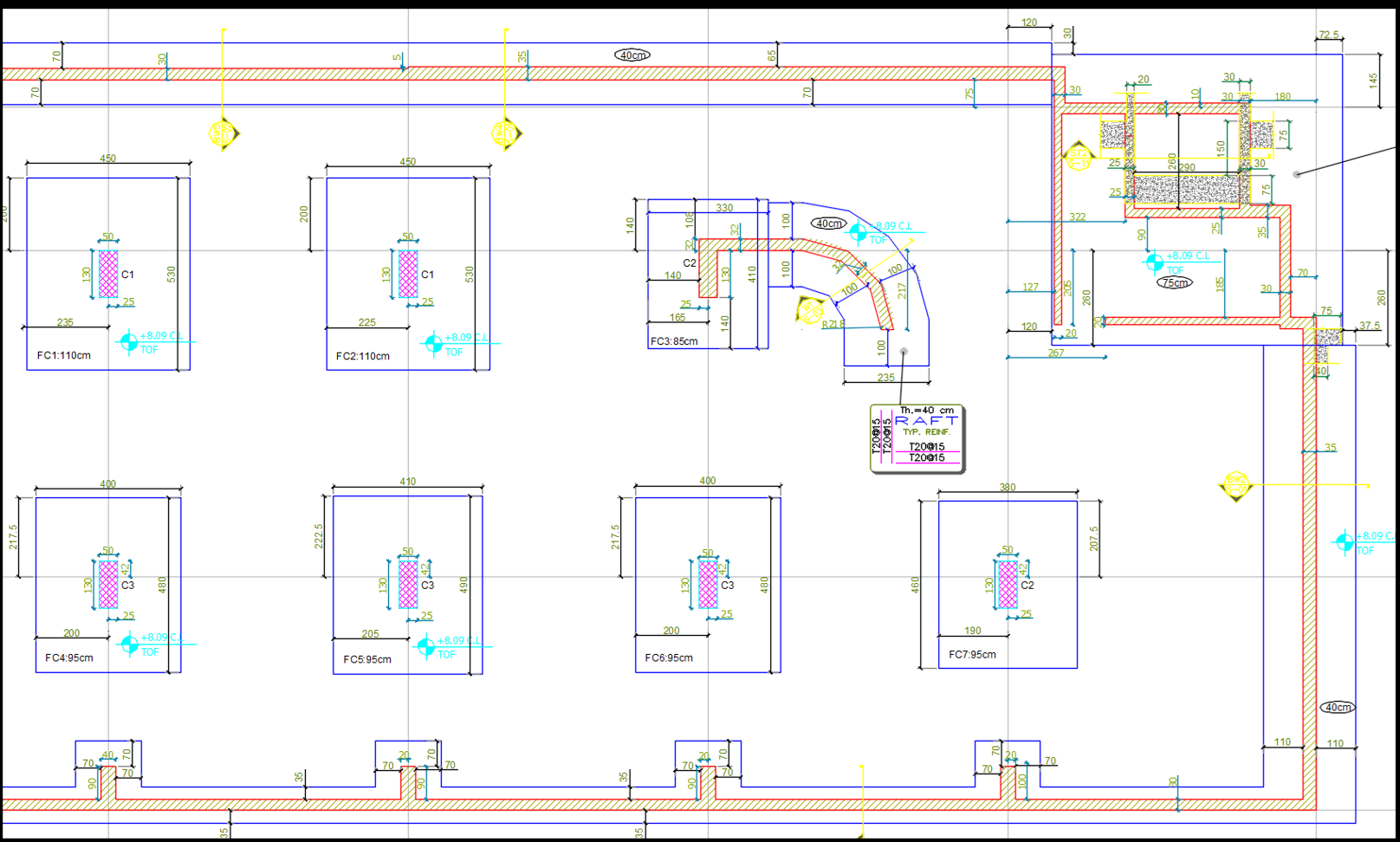Screen dimensions: 1400x842
Task: Click the RAFT typ. reinf. callout box
Action: 917,439
